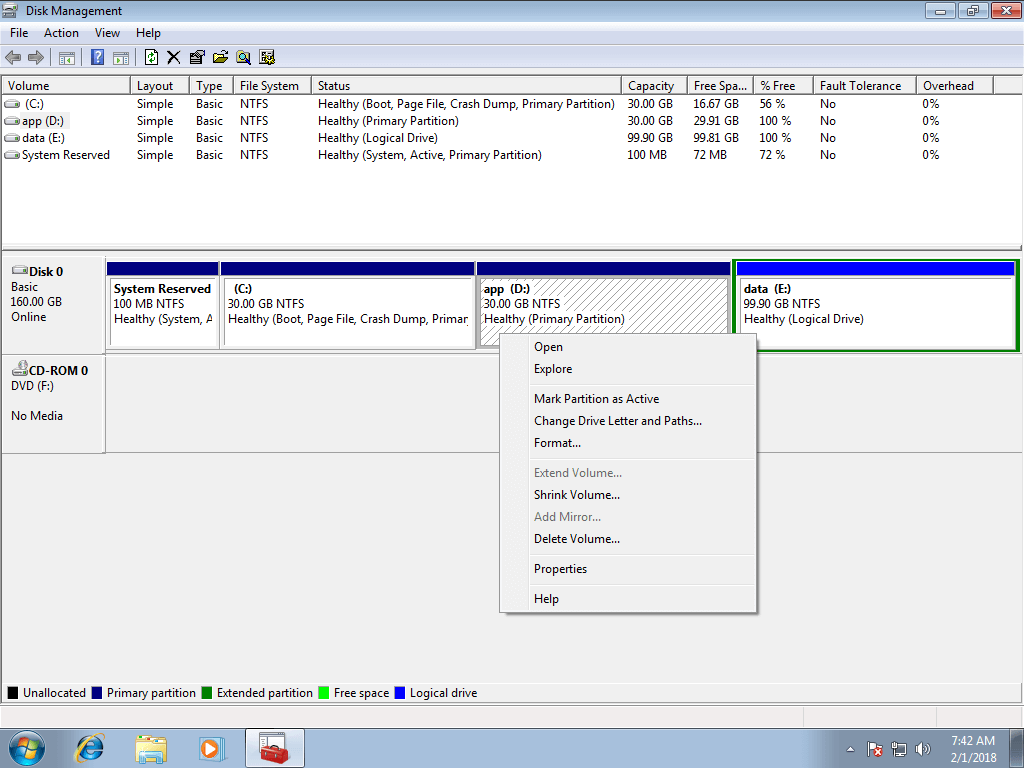Select the System Reserved partition block

click(163, 304)
